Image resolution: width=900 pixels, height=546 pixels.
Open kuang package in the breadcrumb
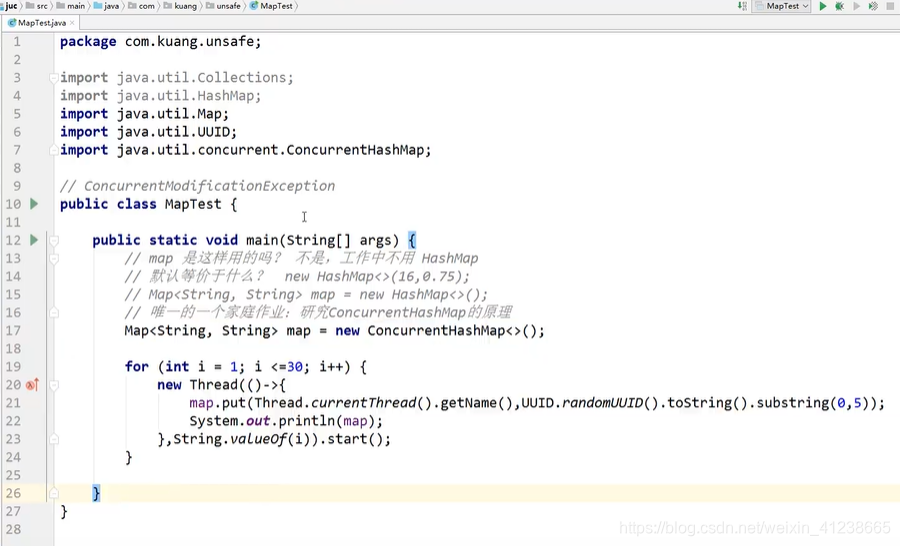185,6
